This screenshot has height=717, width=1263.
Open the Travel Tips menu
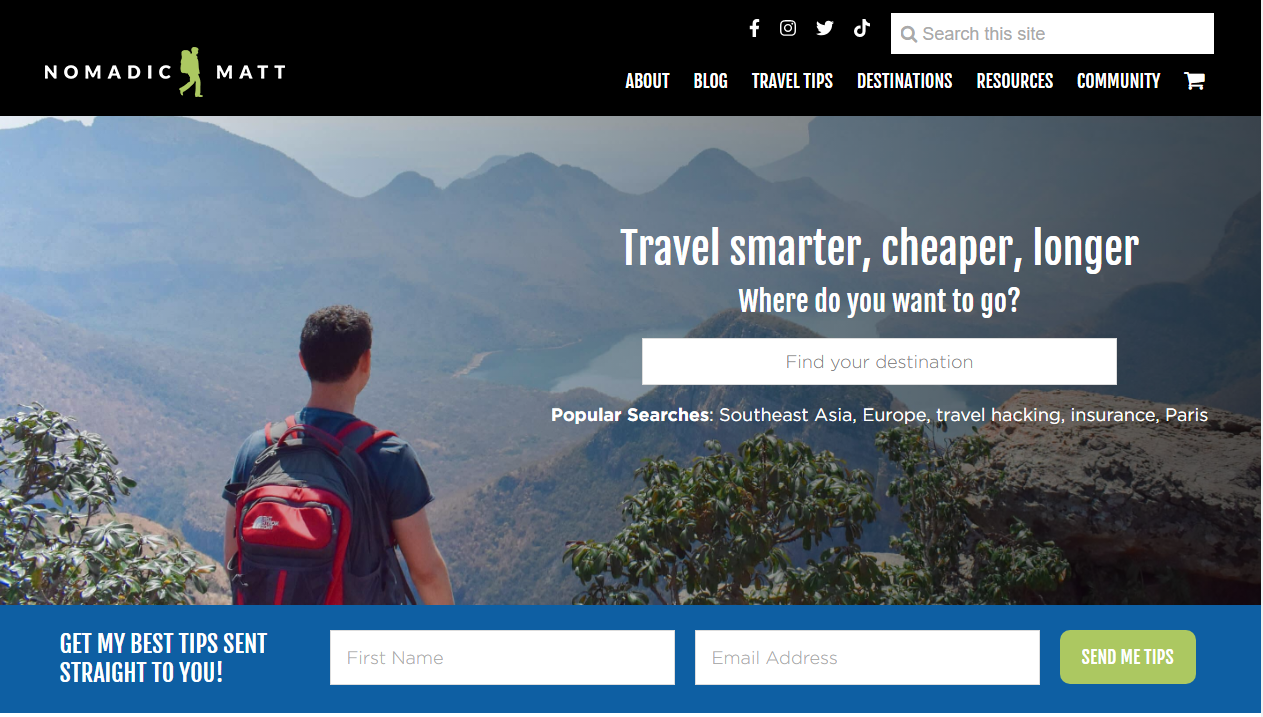792,81
